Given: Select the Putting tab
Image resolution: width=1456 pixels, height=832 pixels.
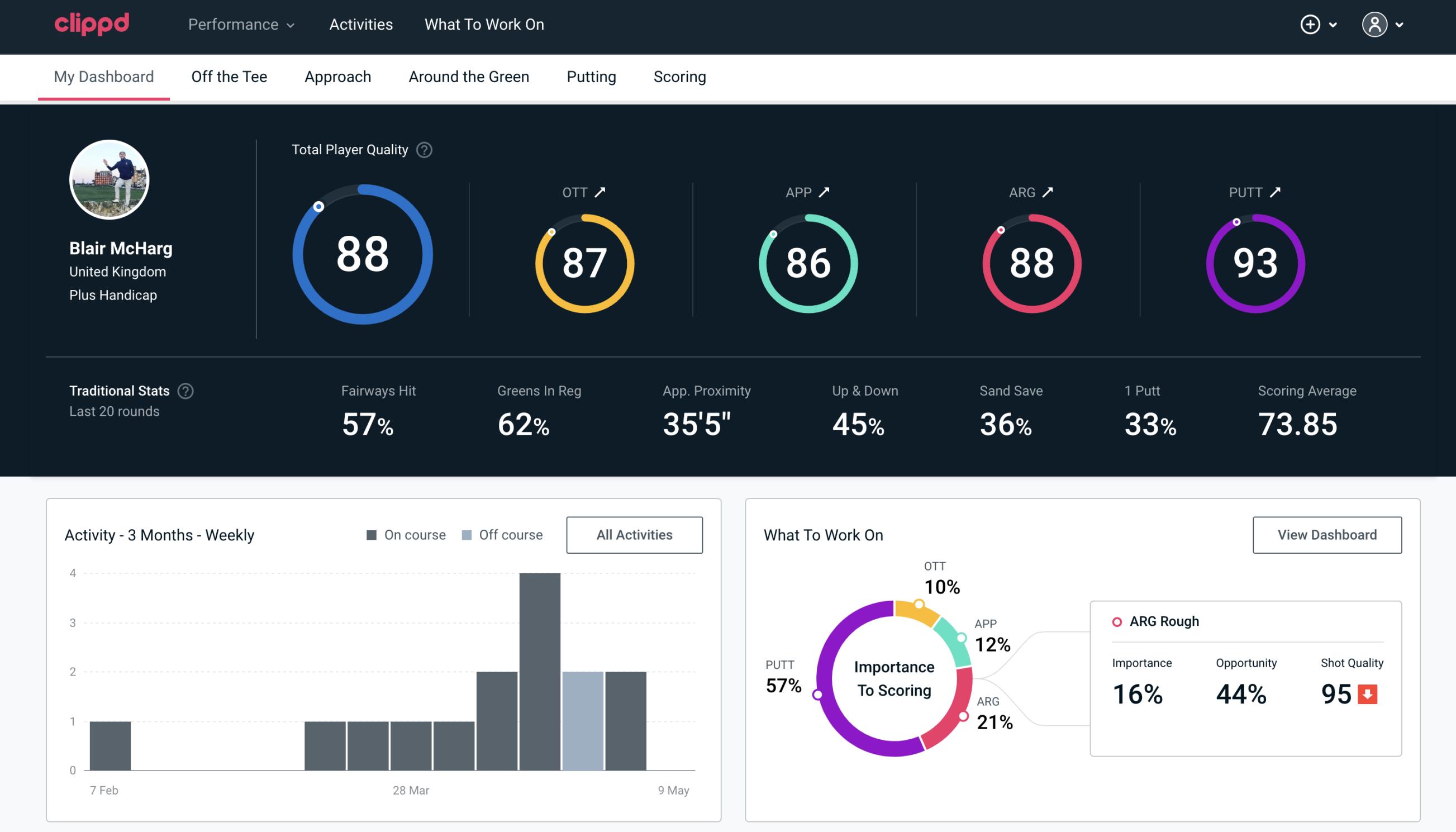Looking at the screenshot, I should click(590, 76).
